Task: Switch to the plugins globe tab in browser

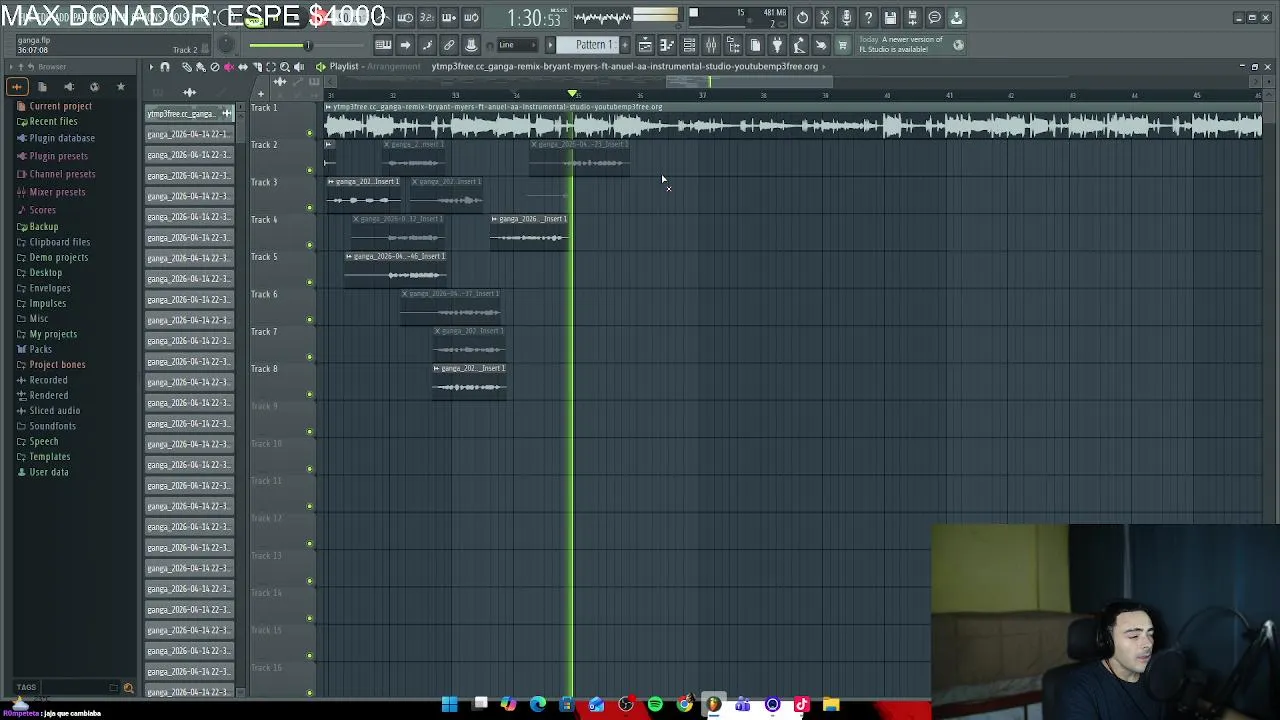Action: 94,86
